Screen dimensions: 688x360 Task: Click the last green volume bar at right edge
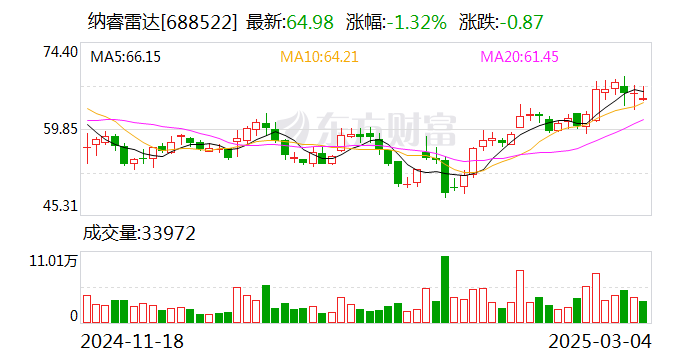pos(643,312)
